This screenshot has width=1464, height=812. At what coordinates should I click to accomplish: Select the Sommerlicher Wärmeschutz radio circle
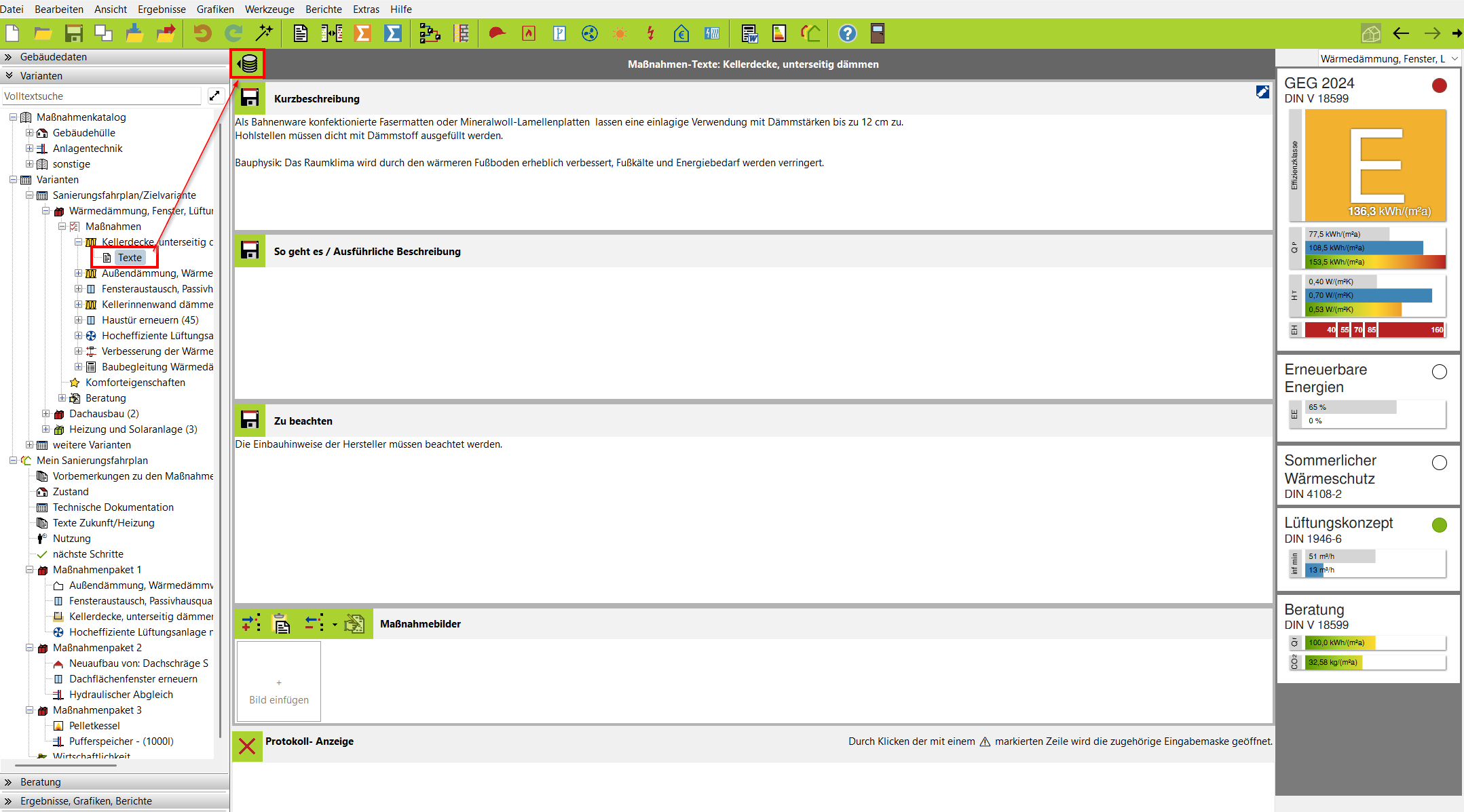(x=1439, y=463)
